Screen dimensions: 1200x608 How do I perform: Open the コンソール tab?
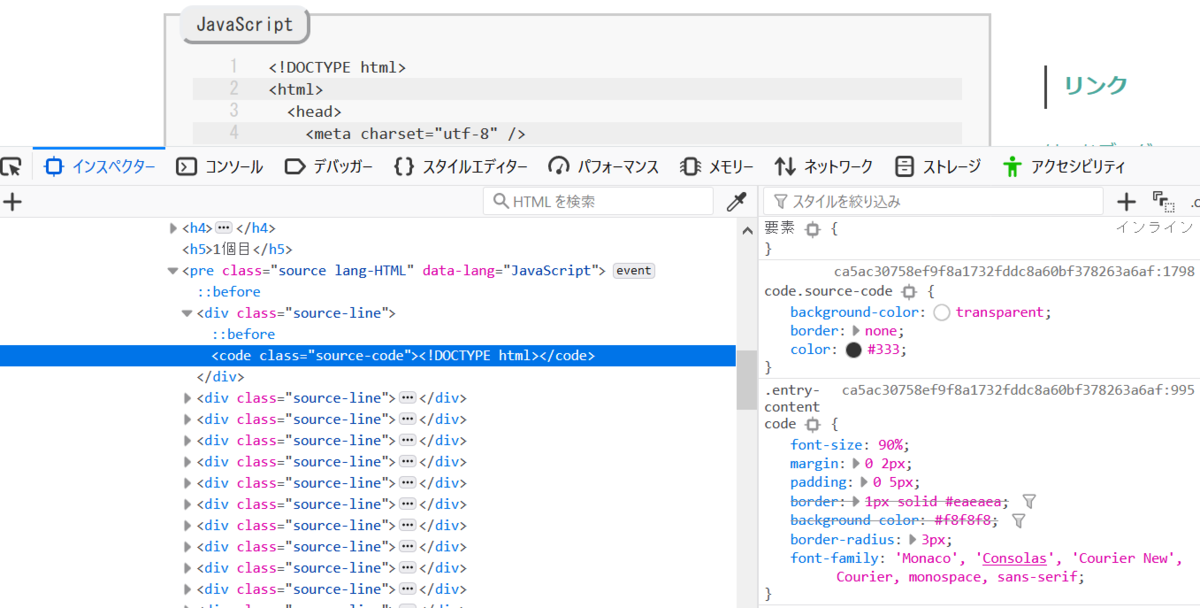point(220,167)
